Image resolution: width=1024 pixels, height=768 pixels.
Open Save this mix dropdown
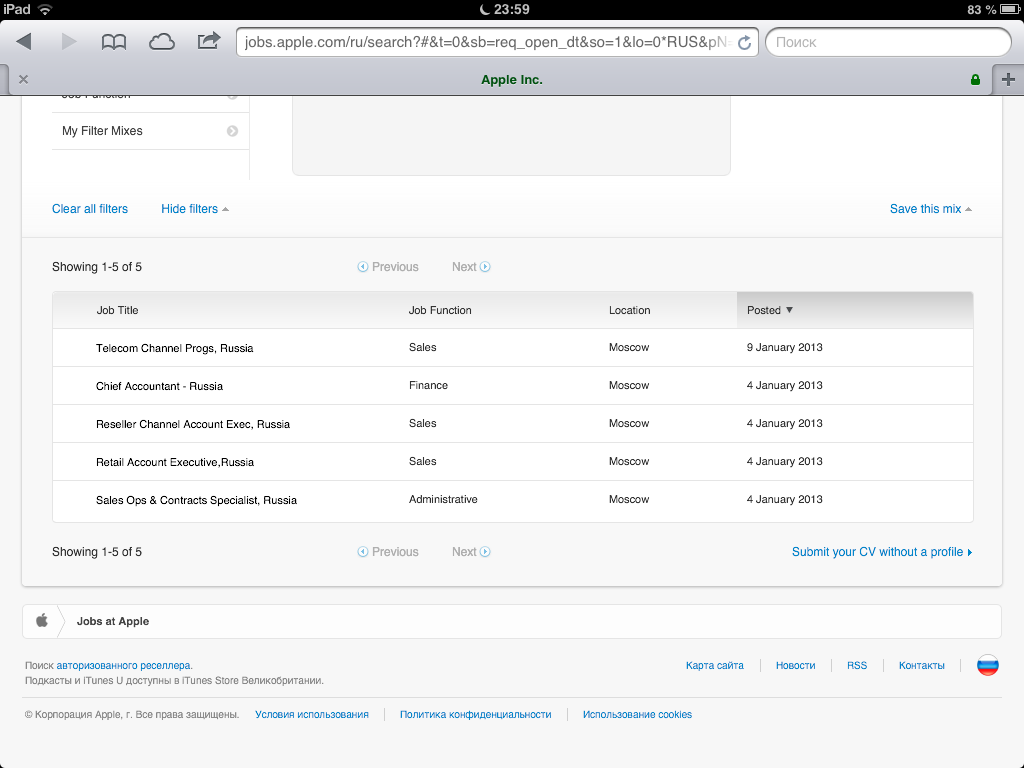tap(931, 209)
